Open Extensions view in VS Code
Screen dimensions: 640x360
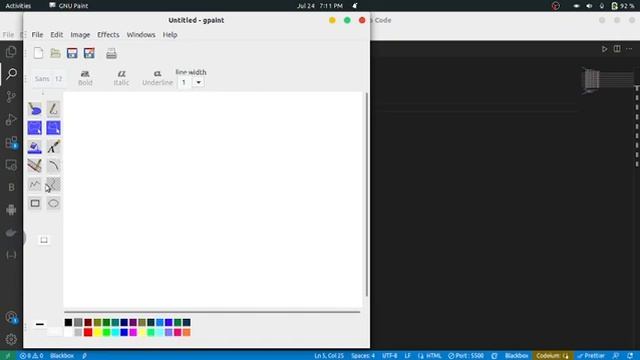[11, 142]
